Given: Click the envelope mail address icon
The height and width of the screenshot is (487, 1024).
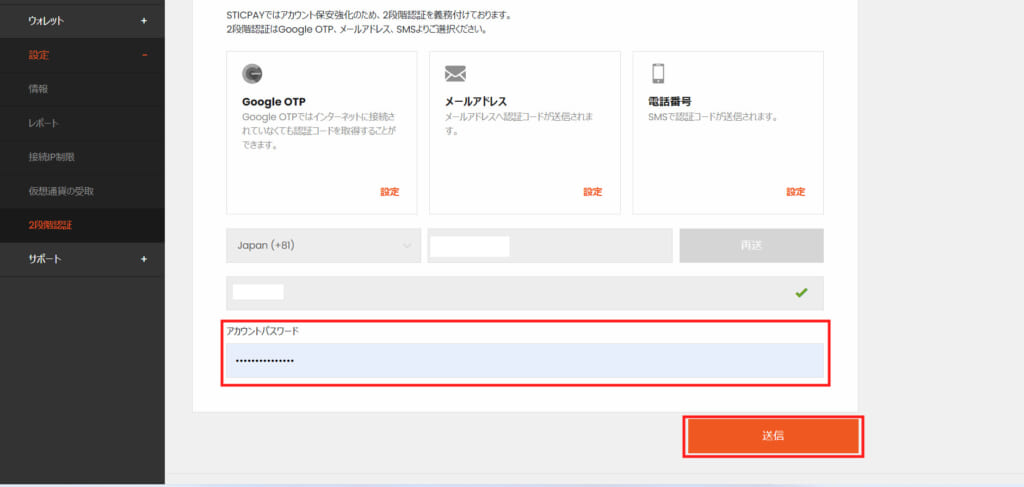Looking at the screenshot, I should pyautogui.click(x=455, y=74).
